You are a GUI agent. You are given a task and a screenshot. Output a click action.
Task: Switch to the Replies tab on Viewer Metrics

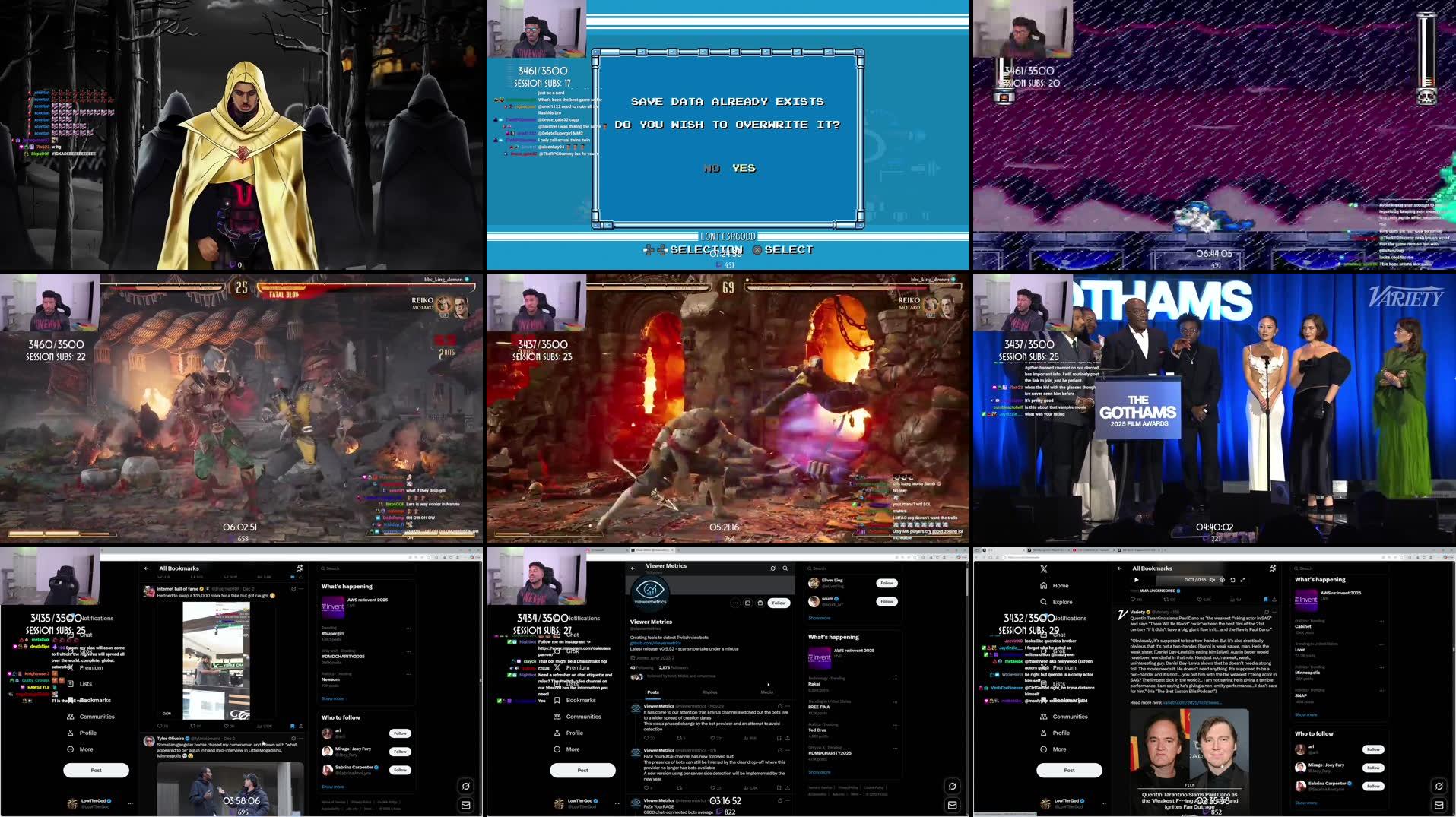(709, 692)
